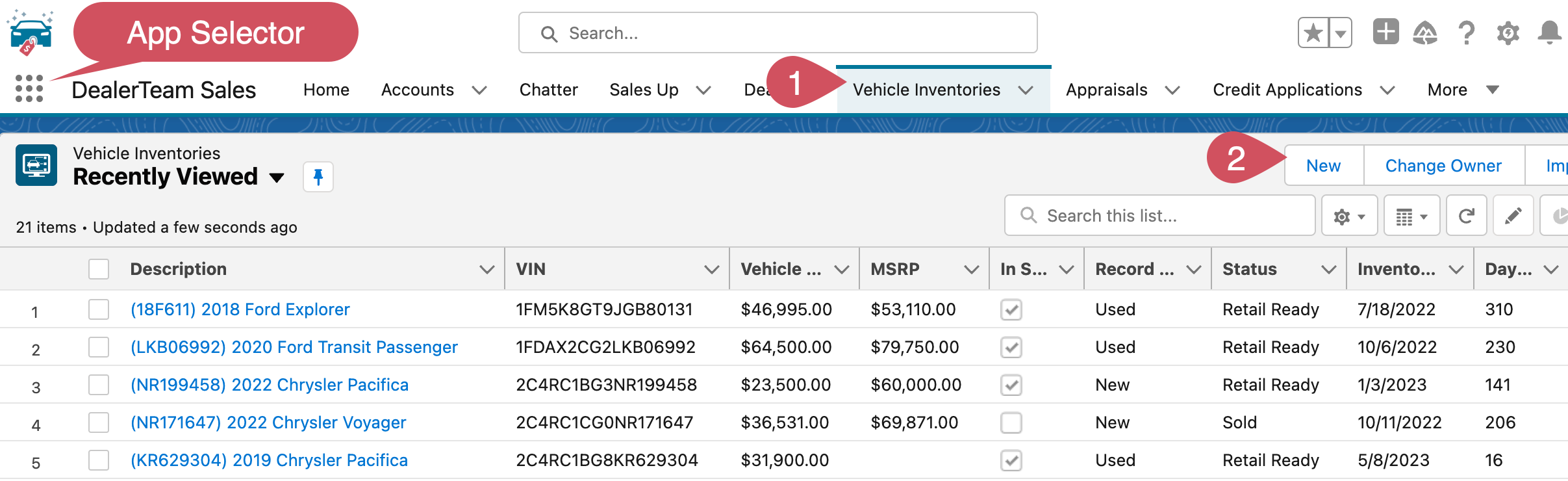The image size is (1568, 481).
Task: Toggle In Stock checkbox for 2018 Ford Explorer
Action: 1011,309
